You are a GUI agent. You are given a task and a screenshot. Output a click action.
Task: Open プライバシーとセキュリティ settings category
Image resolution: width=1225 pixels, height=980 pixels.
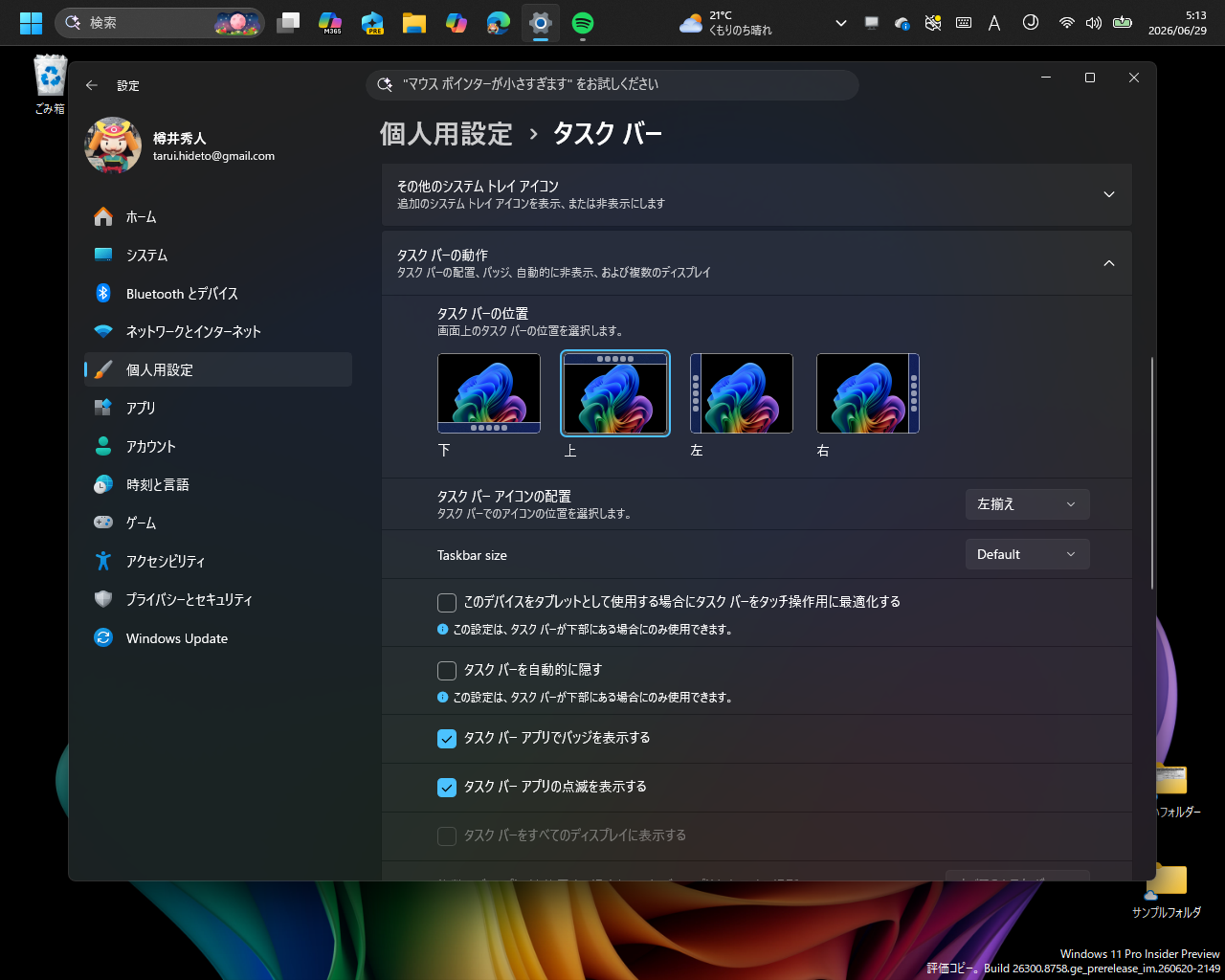(218, 599)
